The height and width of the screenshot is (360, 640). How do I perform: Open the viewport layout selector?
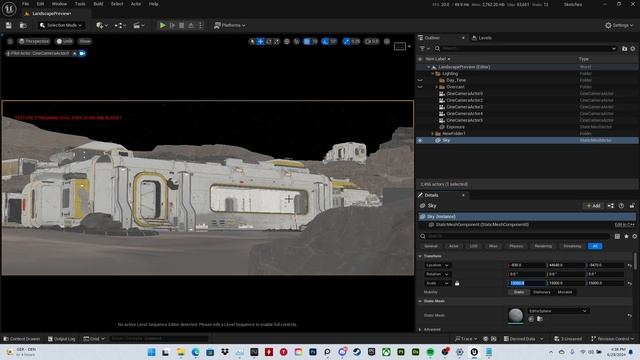(x=402, y=46)
